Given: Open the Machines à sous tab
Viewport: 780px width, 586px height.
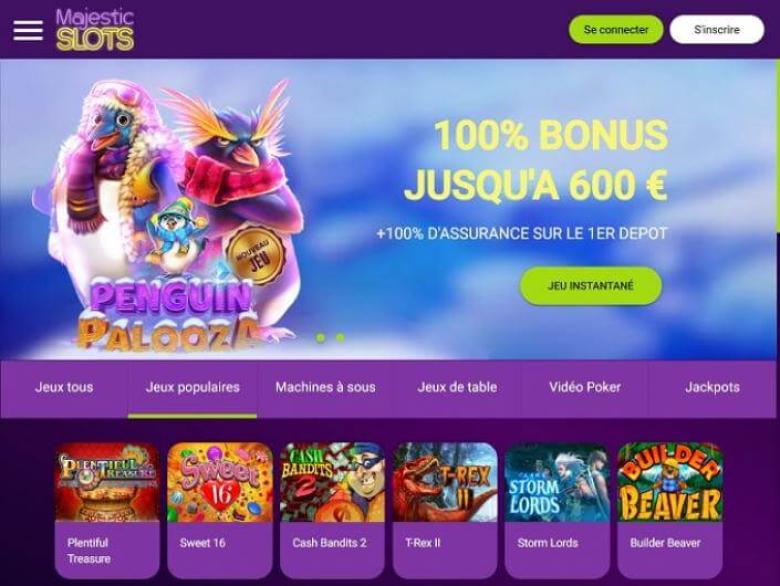Looking at the screenshot, I should point(325,388).
